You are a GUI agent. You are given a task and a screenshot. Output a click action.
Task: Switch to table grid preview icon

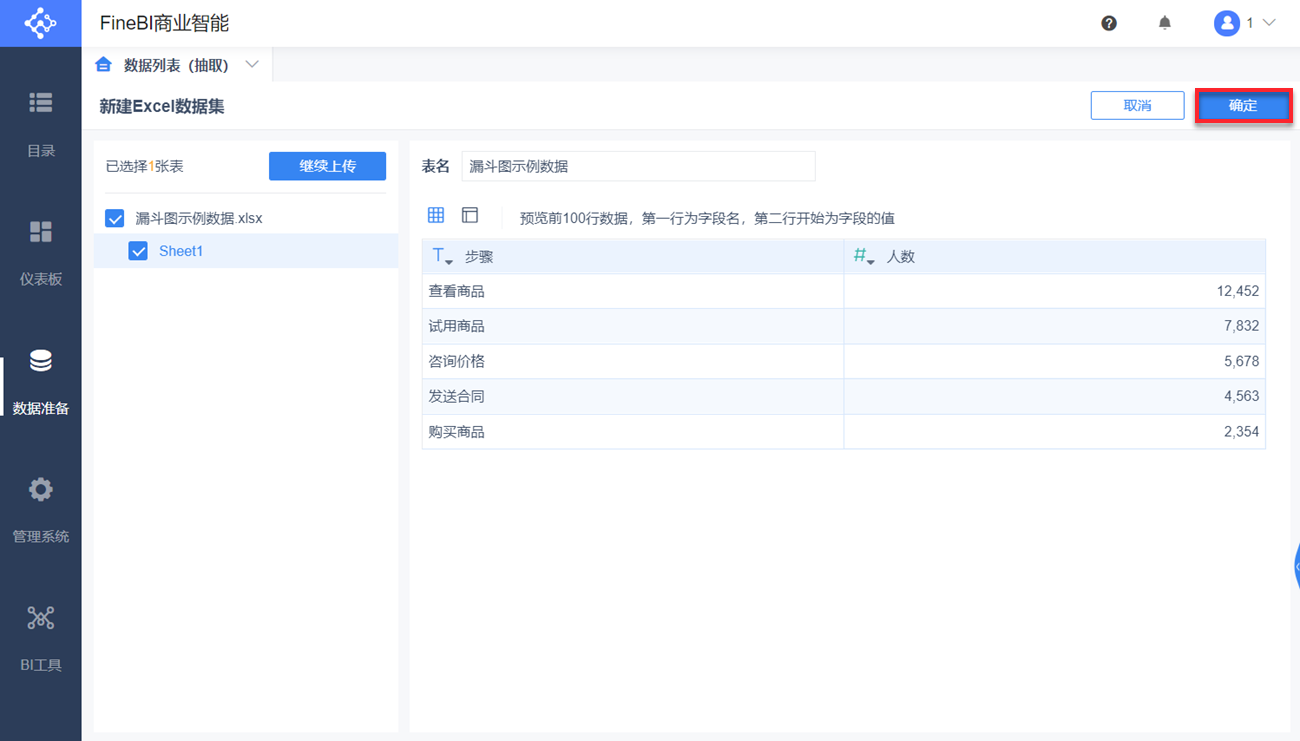[x=436, y=215]
